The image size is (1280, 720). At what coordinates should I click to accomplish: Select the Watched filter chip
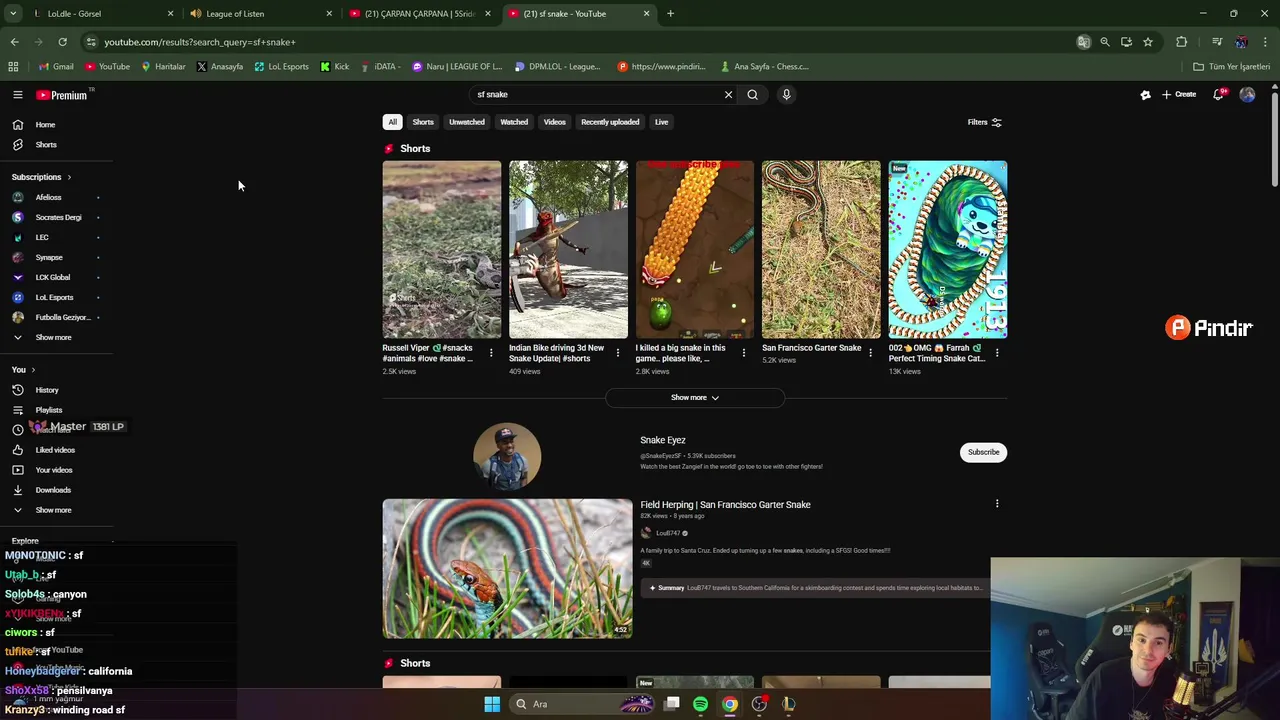pyautogui.click(x=514, y=122)
